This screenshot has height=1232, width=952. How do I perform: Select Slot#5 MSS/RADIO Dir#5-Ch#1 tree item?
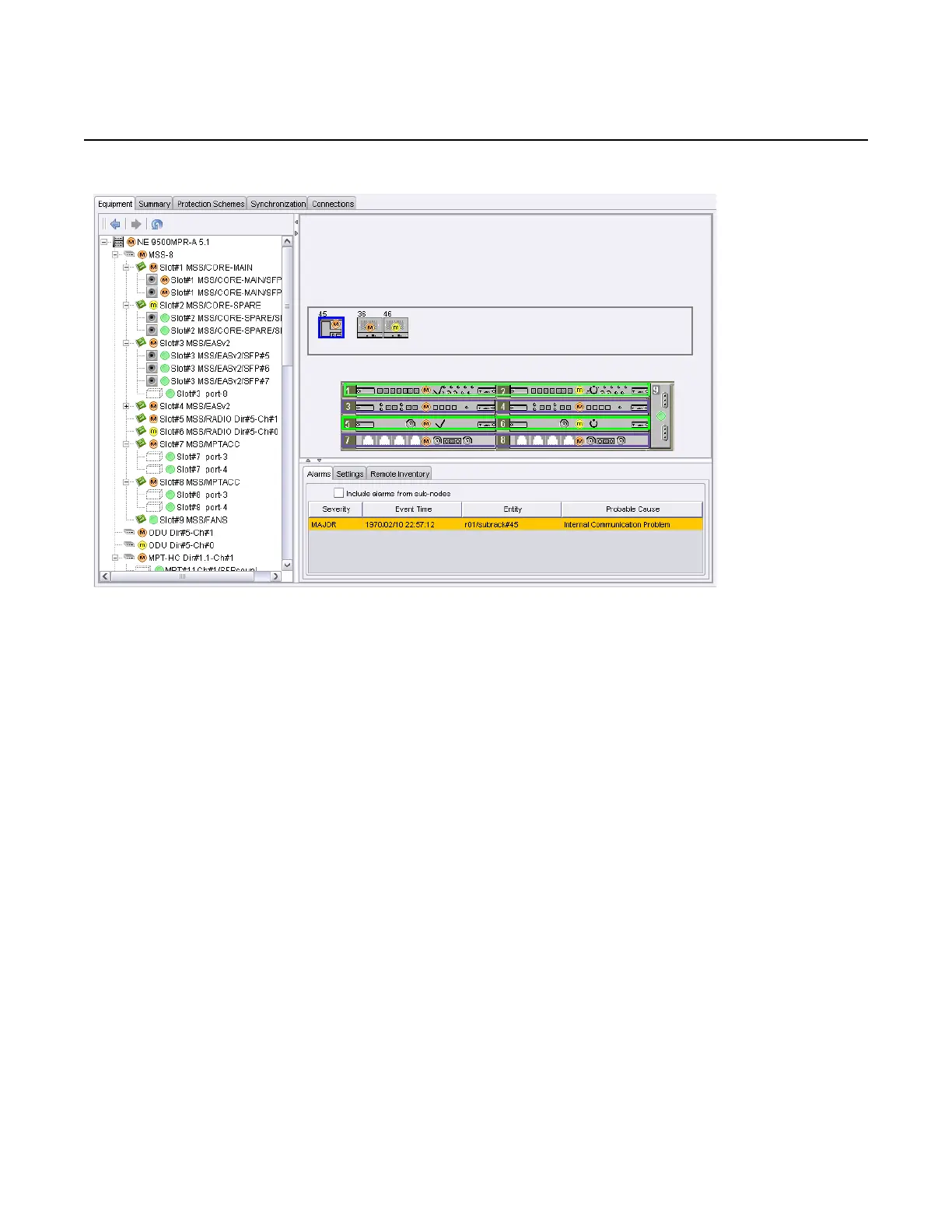[x=219, y=418]
